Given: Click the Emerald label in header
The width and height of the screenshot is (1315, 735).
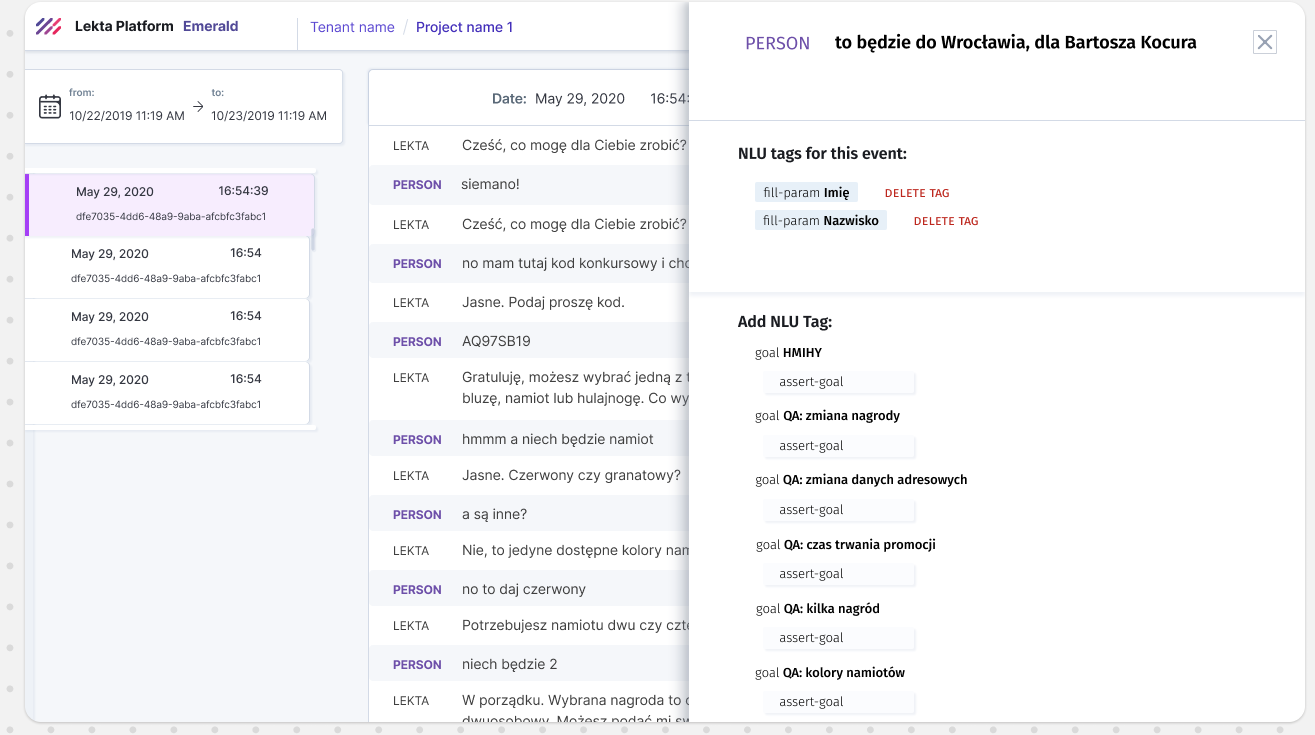Looking at the screenshot, I should pos(210,26).
